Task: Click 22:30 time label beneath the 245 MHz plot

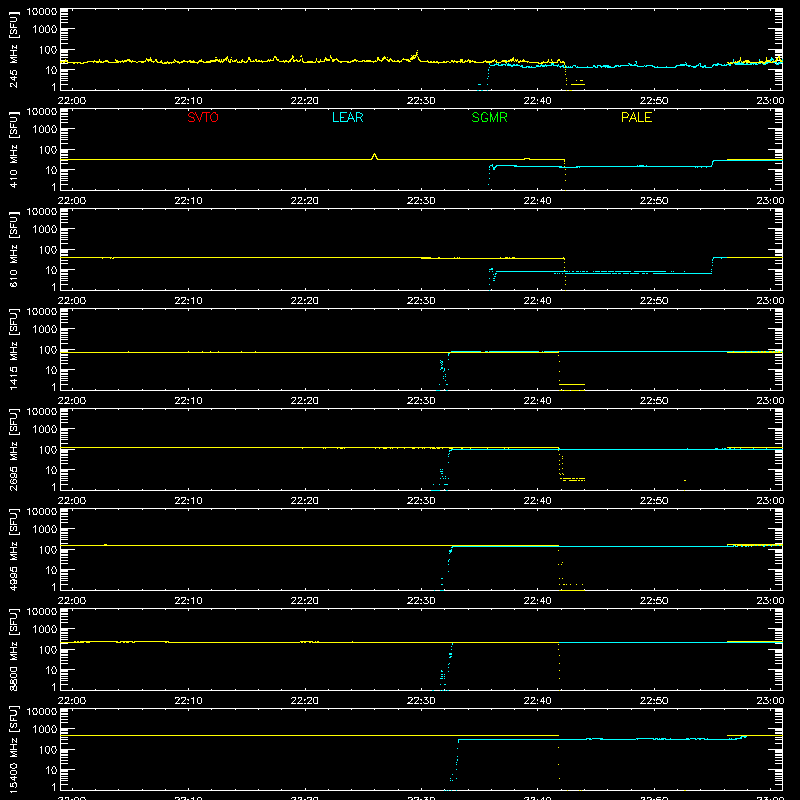Action: [x=421, y=101]
